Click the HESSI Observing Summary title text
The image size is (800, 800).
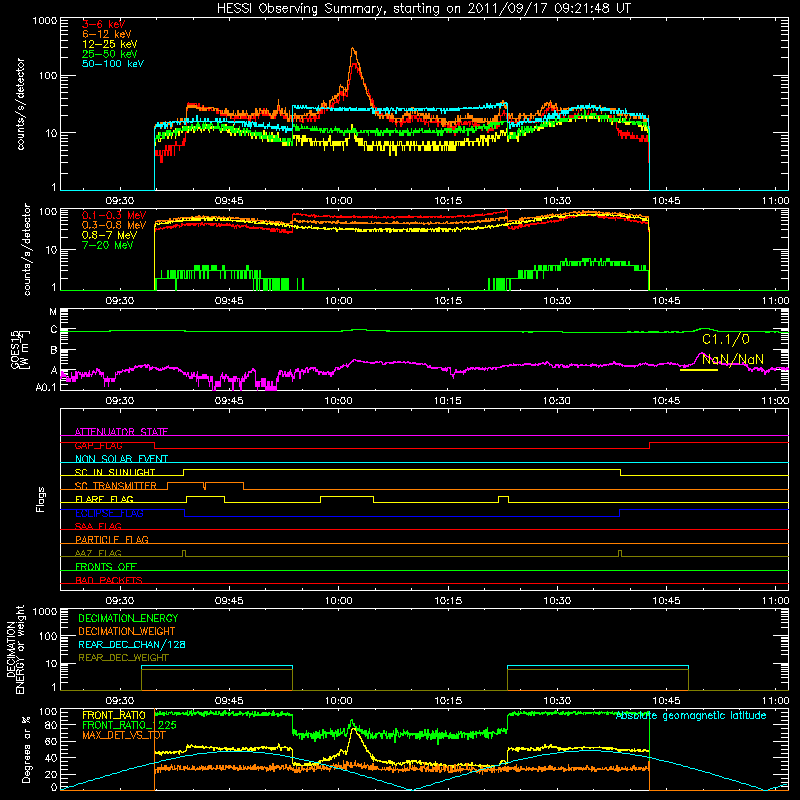click(x=424, y=9)
